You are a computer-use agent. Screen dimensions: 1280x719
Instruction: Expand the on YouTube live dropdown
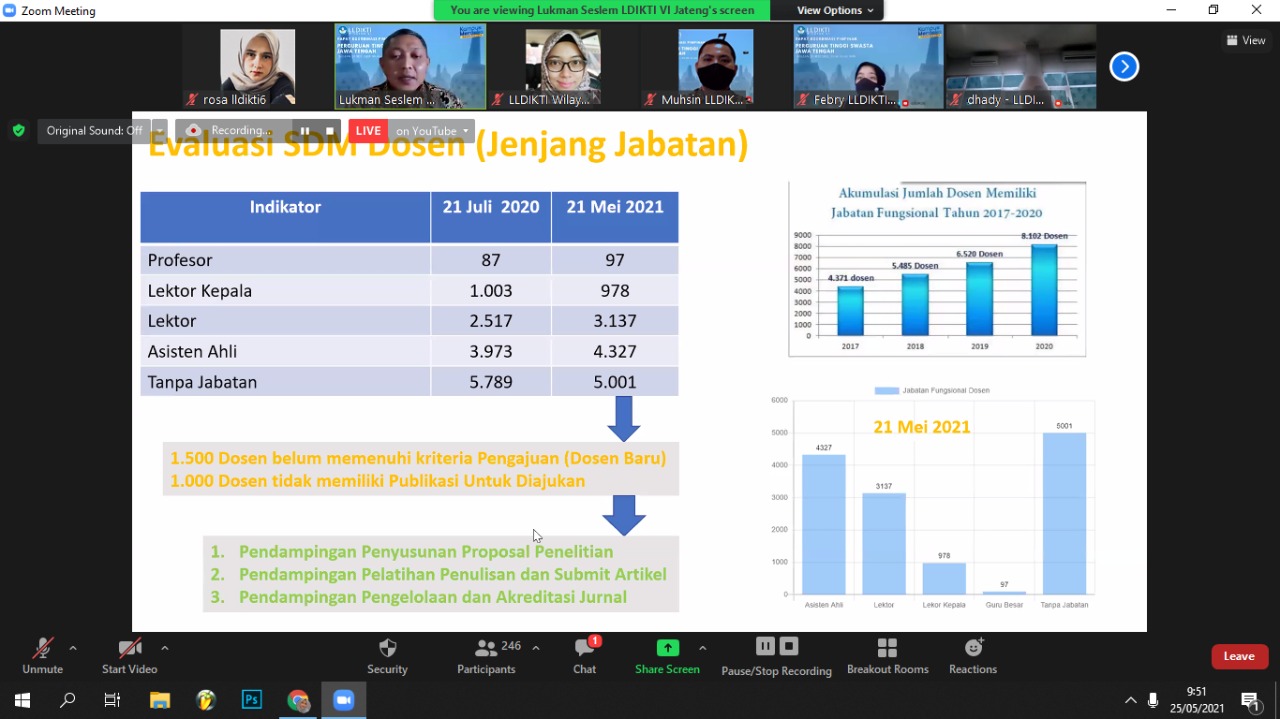coord(465,131)
